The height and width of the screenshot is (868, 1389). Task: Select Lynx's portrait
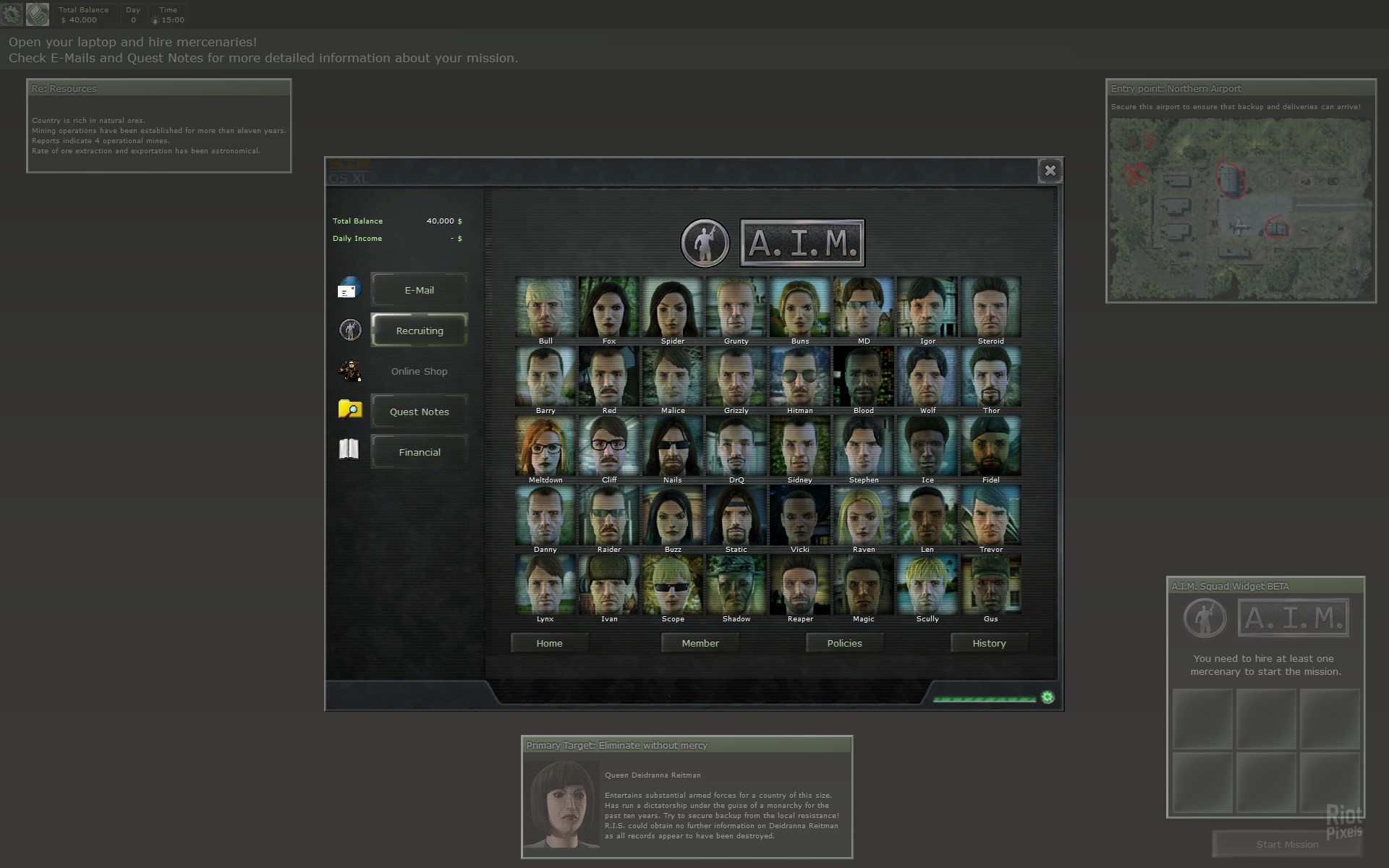pos(545,584)
